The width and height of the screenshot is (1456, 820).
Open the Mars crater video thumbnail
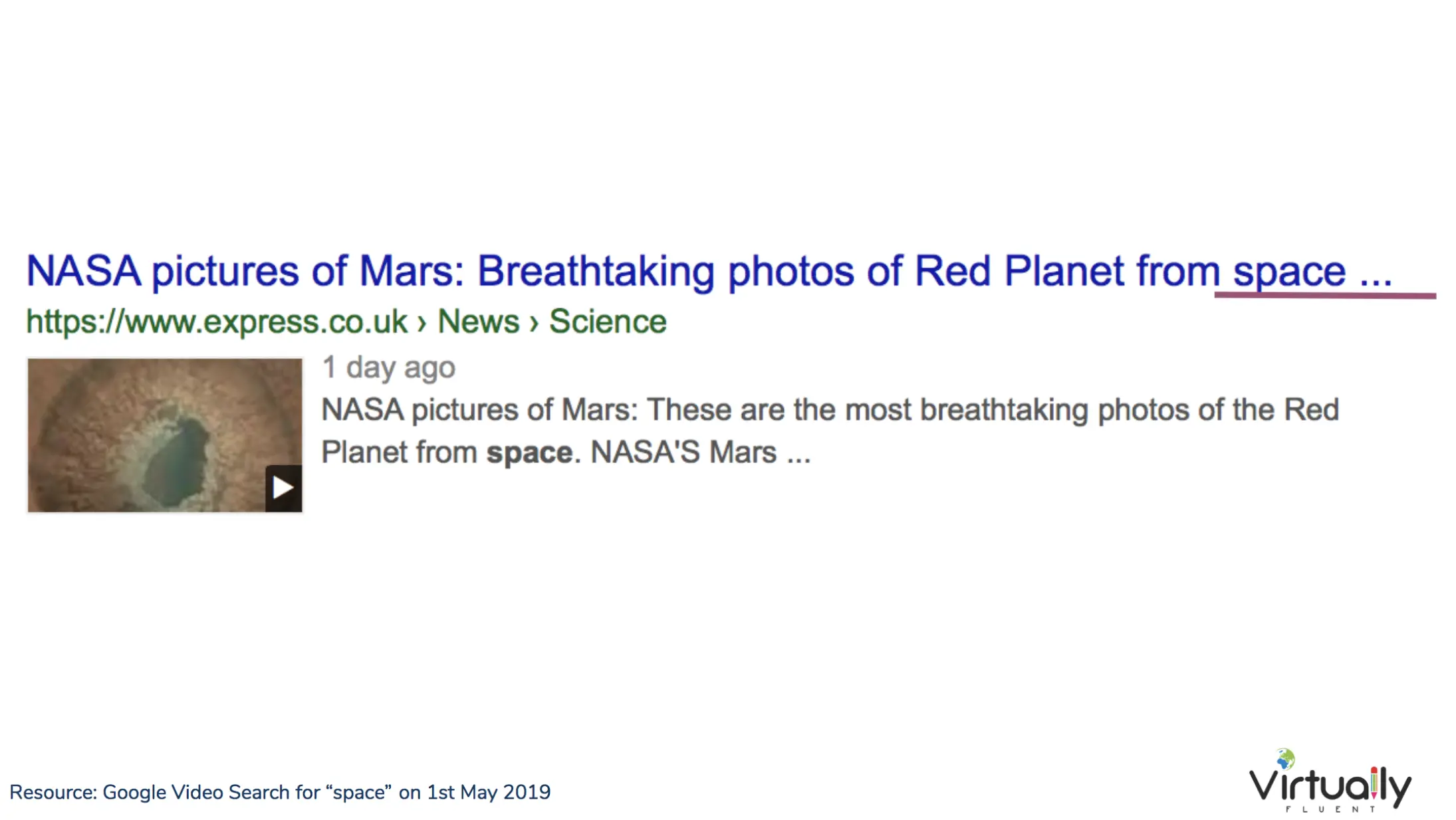pos(165,435)
